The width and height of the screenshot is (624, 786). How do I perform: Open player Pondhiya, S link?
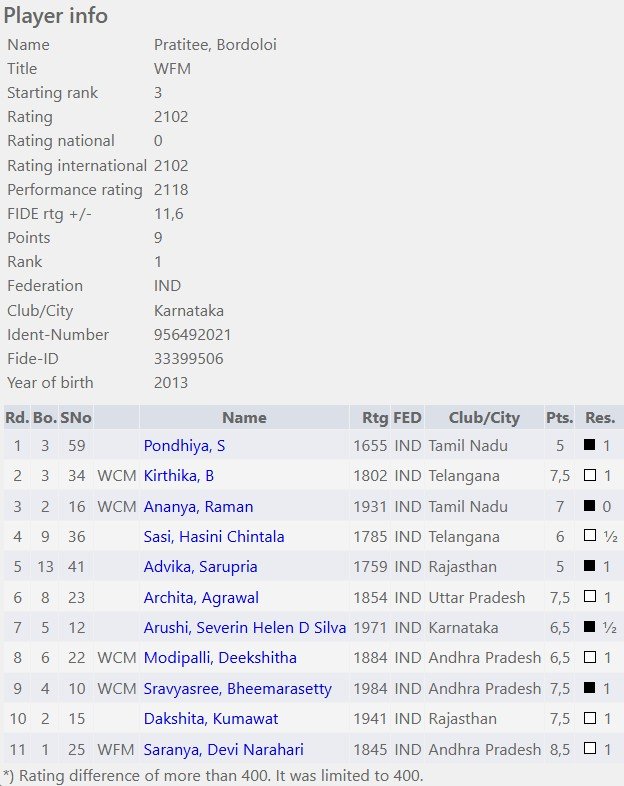pyautogui.click(x=184, y=445)
